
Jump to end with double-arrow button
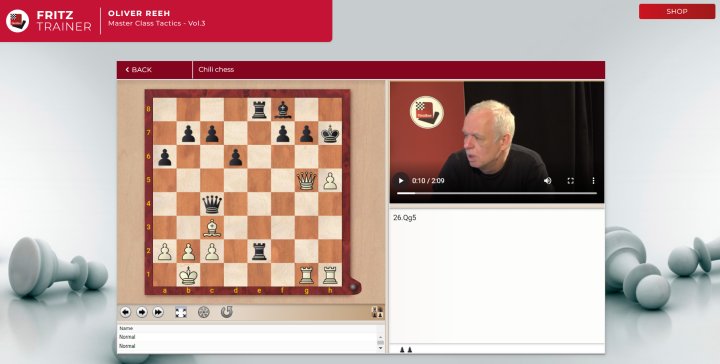pos(158,312)
